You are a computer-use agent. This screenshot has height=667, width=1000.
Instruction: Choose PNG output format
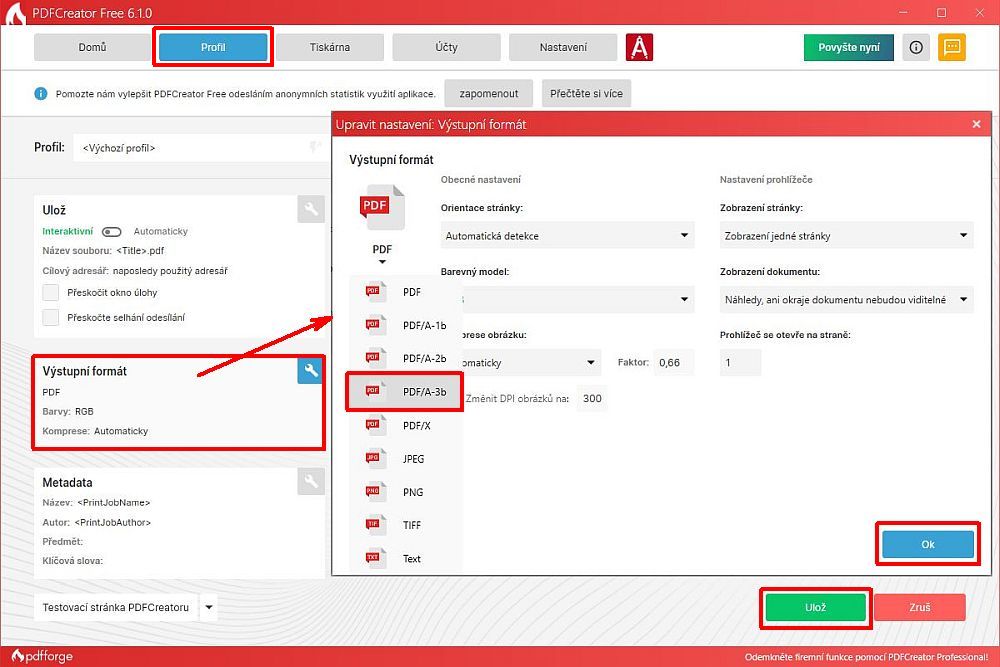(404, 492)
